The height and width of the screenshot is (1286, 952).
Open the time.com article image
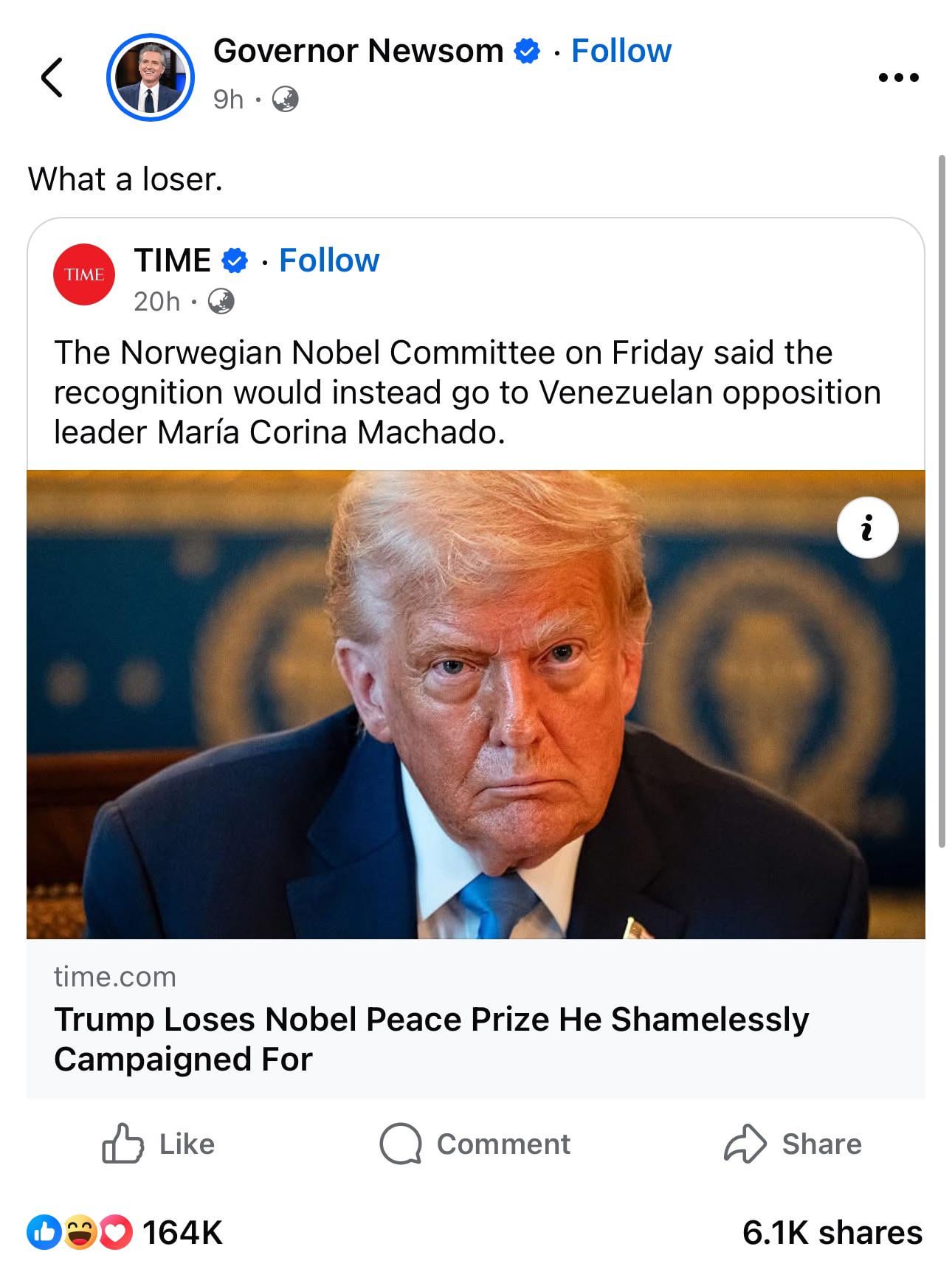click(x=475, y=704)
